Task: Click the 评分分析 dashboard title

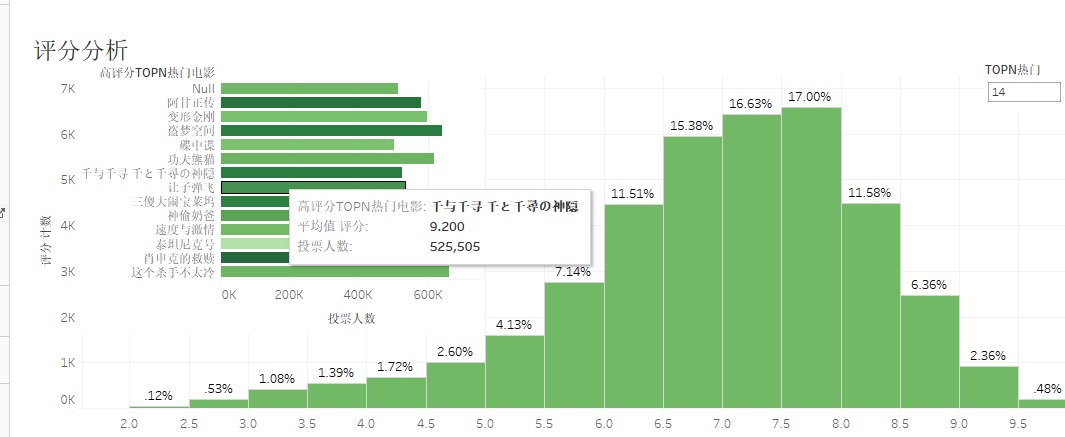Action: pyautogui.click(x=80, y=50)
